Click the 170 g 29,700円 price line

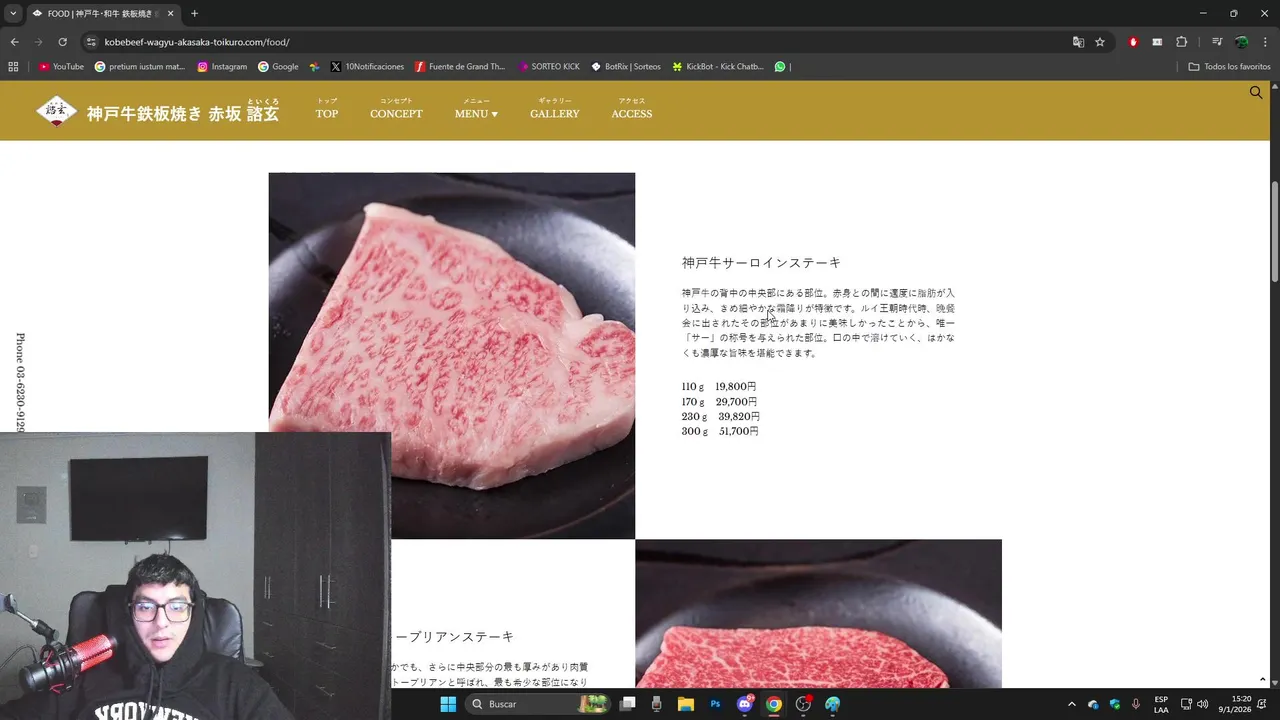[719, 402]
